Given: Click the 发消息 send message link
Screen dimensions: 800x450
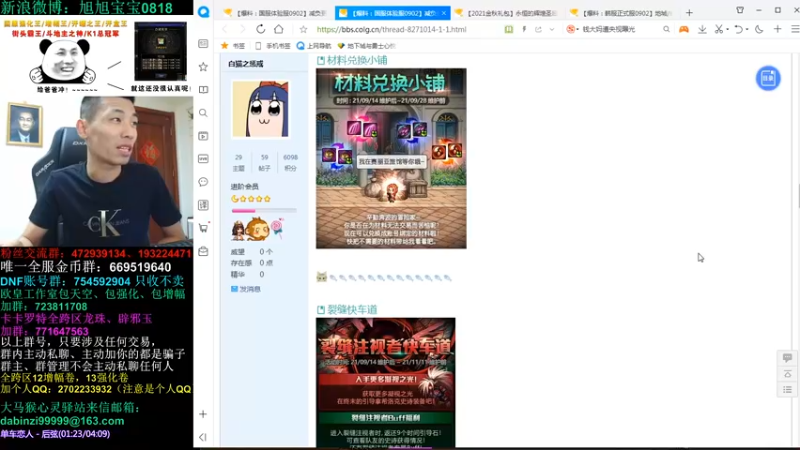Looking at the screenshot, I should tap(246, 289).
